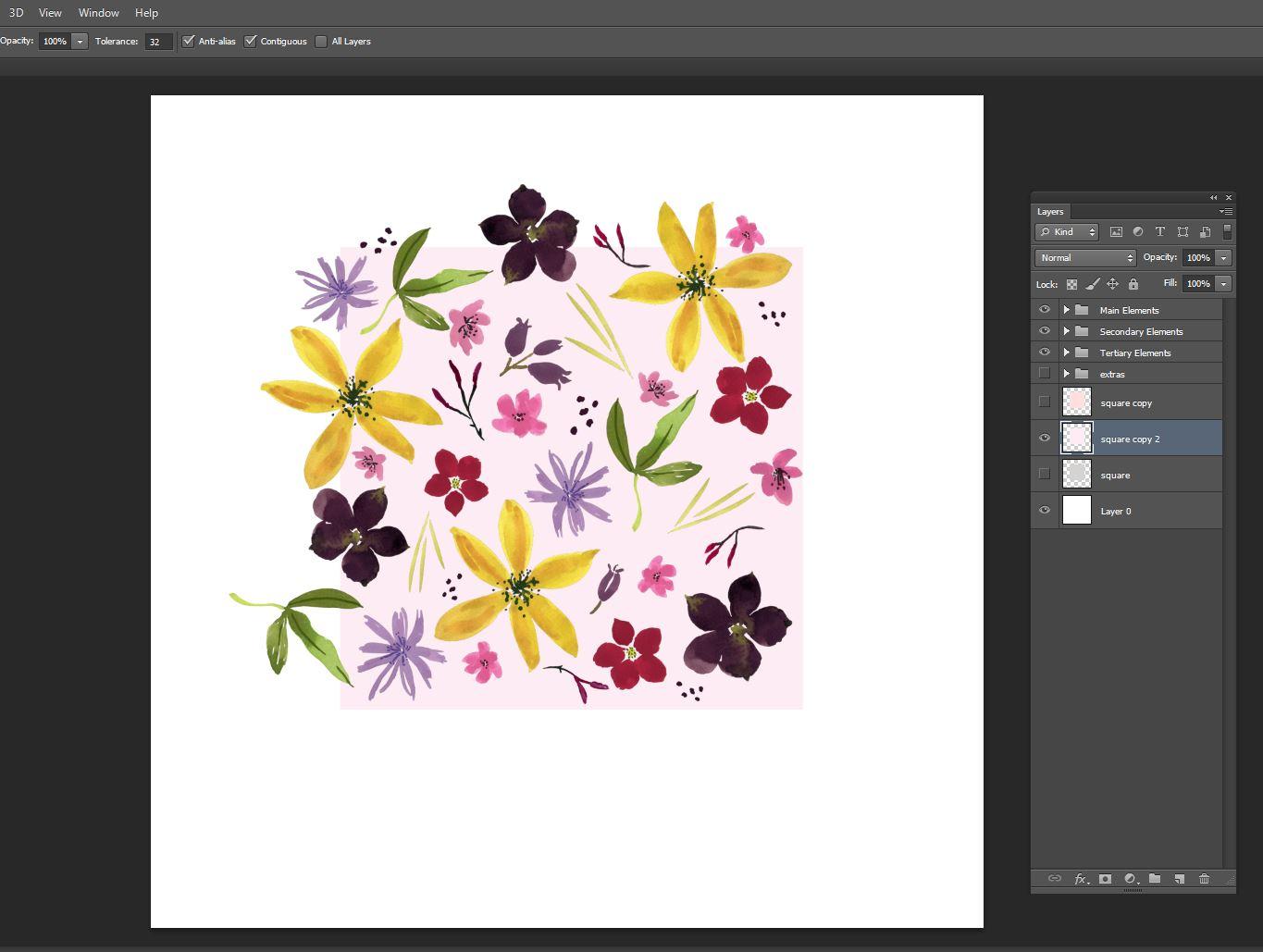Open the Help menu

(x=146, y=13)
